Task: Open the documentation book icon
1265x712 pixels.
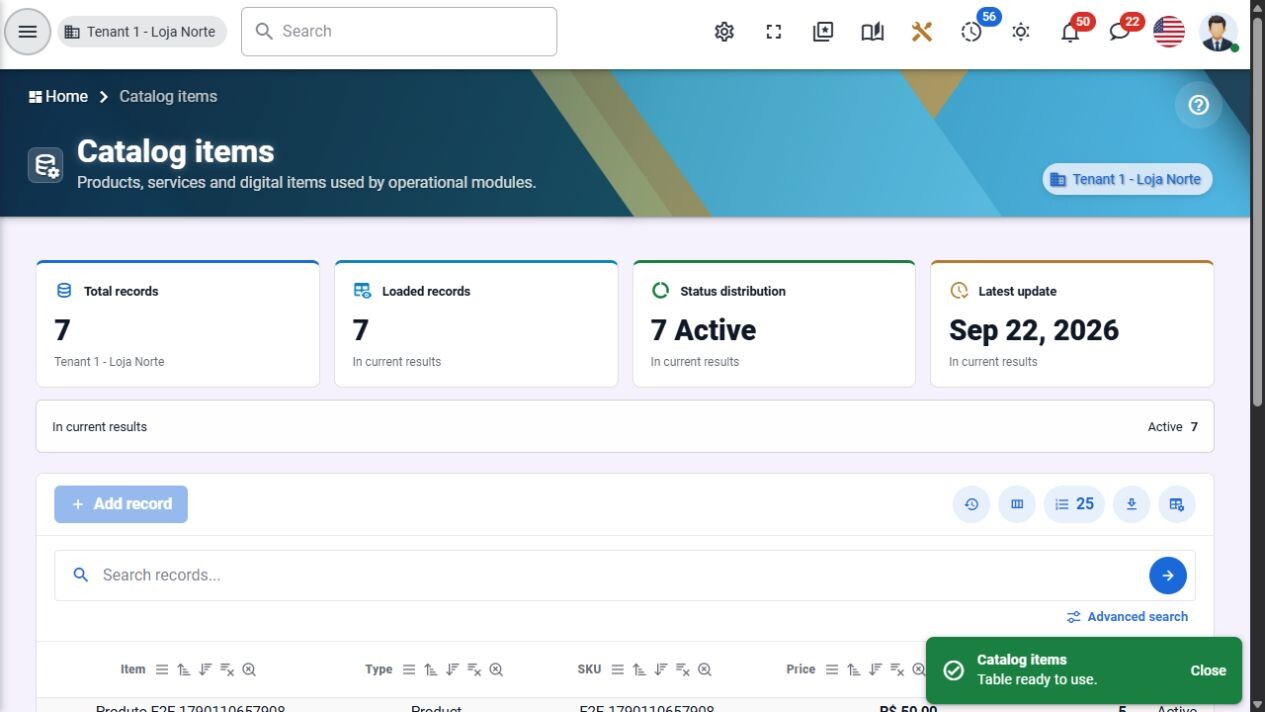Action: 872,32
